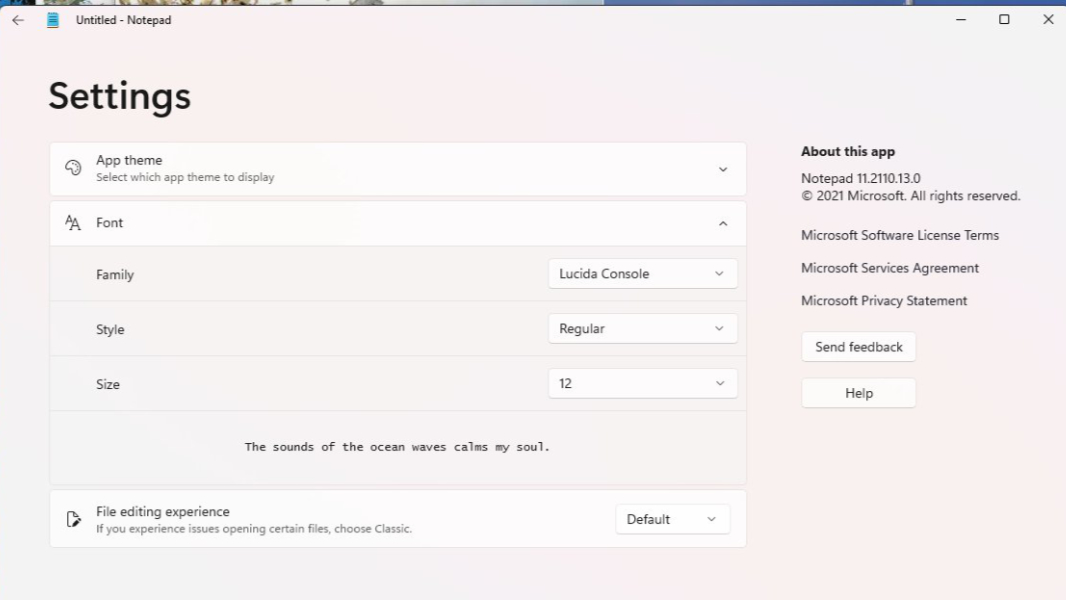
Task: Open the Style dropdown showing Regular
Action: coord(642,329)
